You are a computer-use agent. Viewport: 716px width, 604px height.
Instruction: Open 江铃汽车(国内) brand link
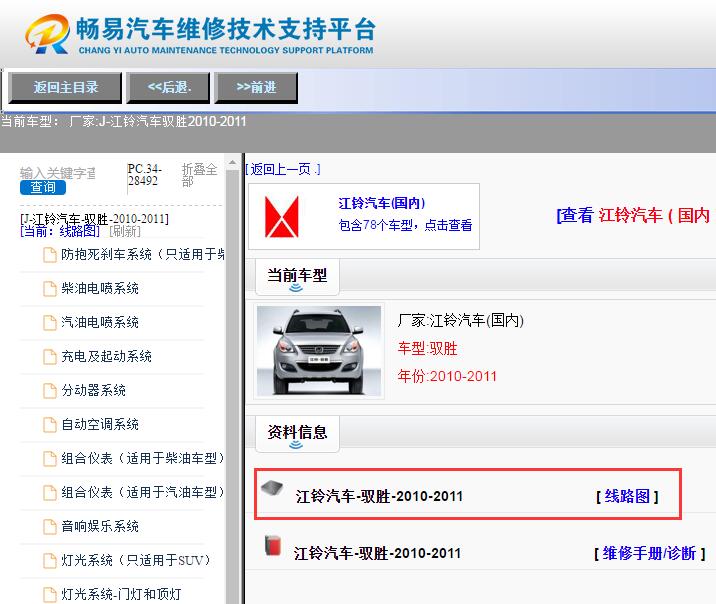(382, 203)
